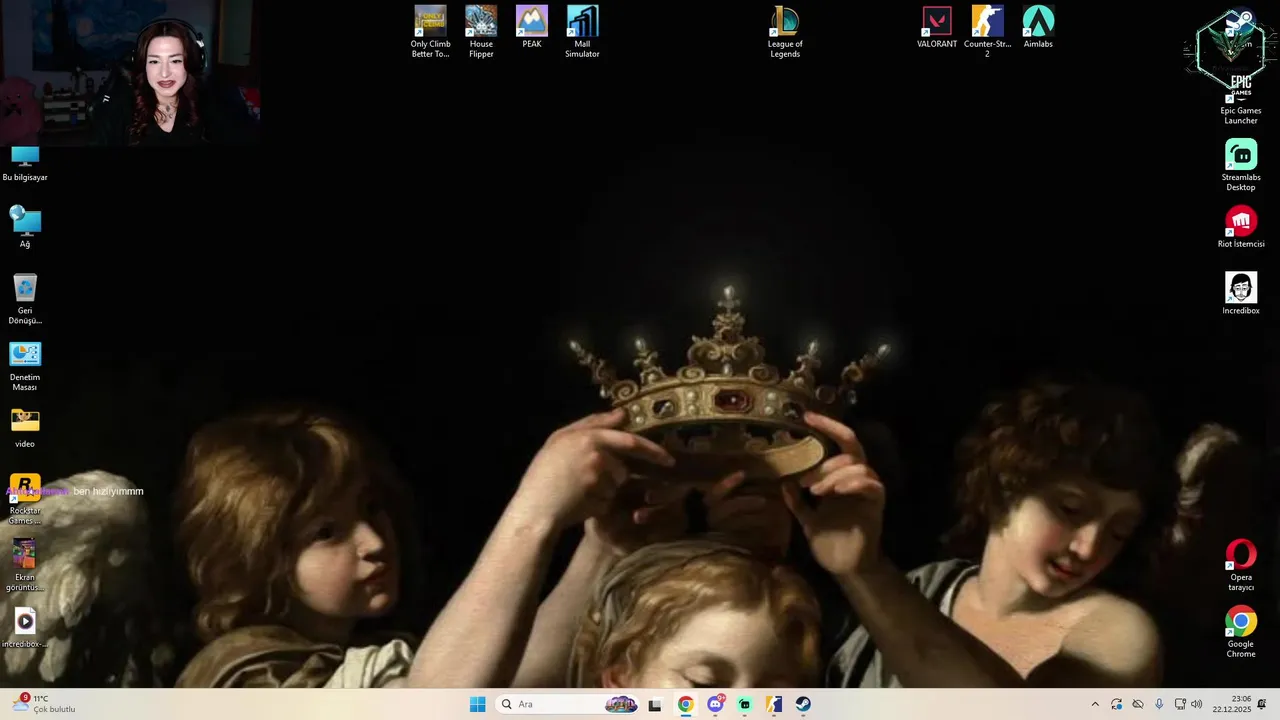Click the Ara taskbar search box
Screen dimensions: 1280x720
pyautogui.click(x=569, y=704)
